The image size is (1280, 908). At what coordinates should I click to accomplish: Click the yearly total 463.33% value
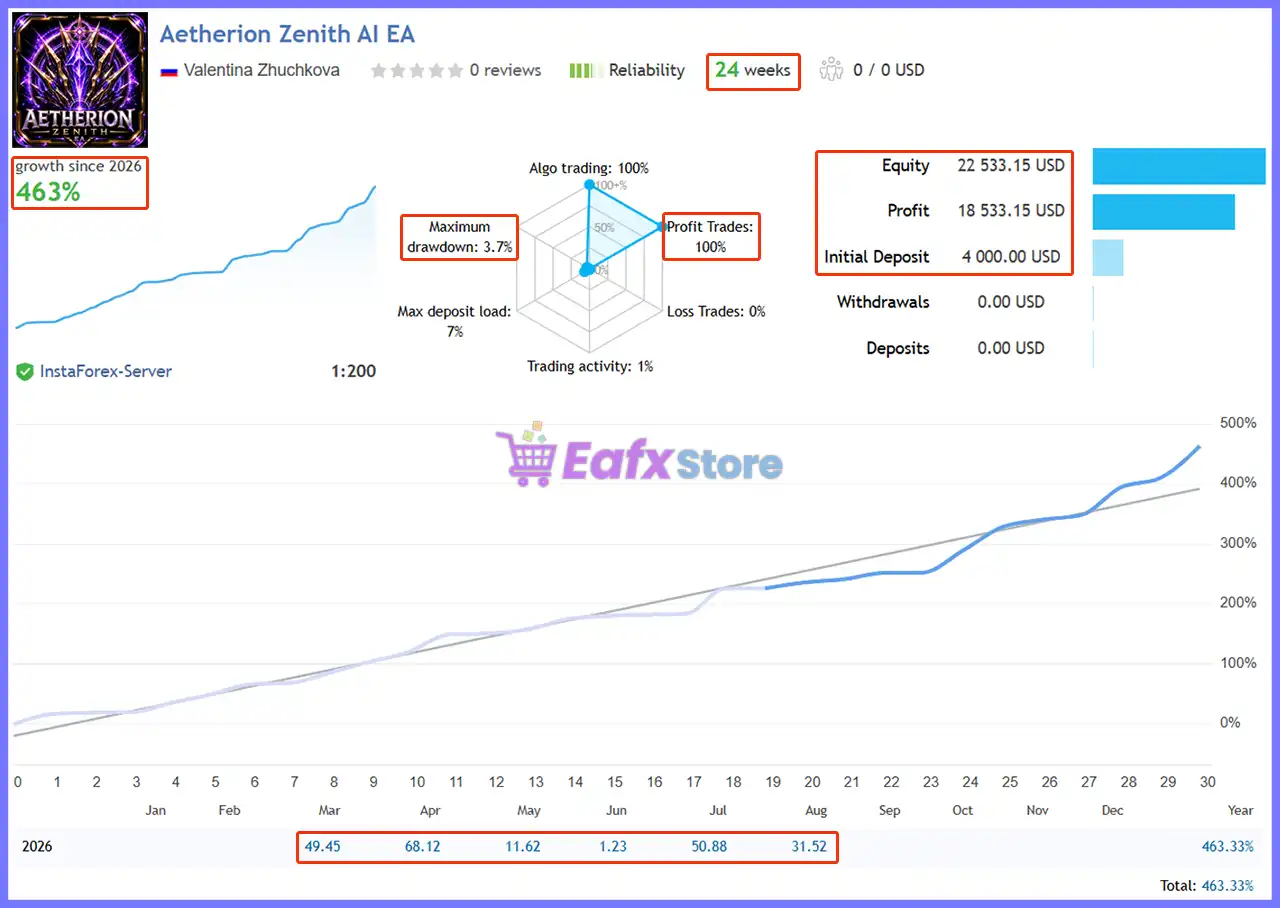click(x=1228, y=846)
